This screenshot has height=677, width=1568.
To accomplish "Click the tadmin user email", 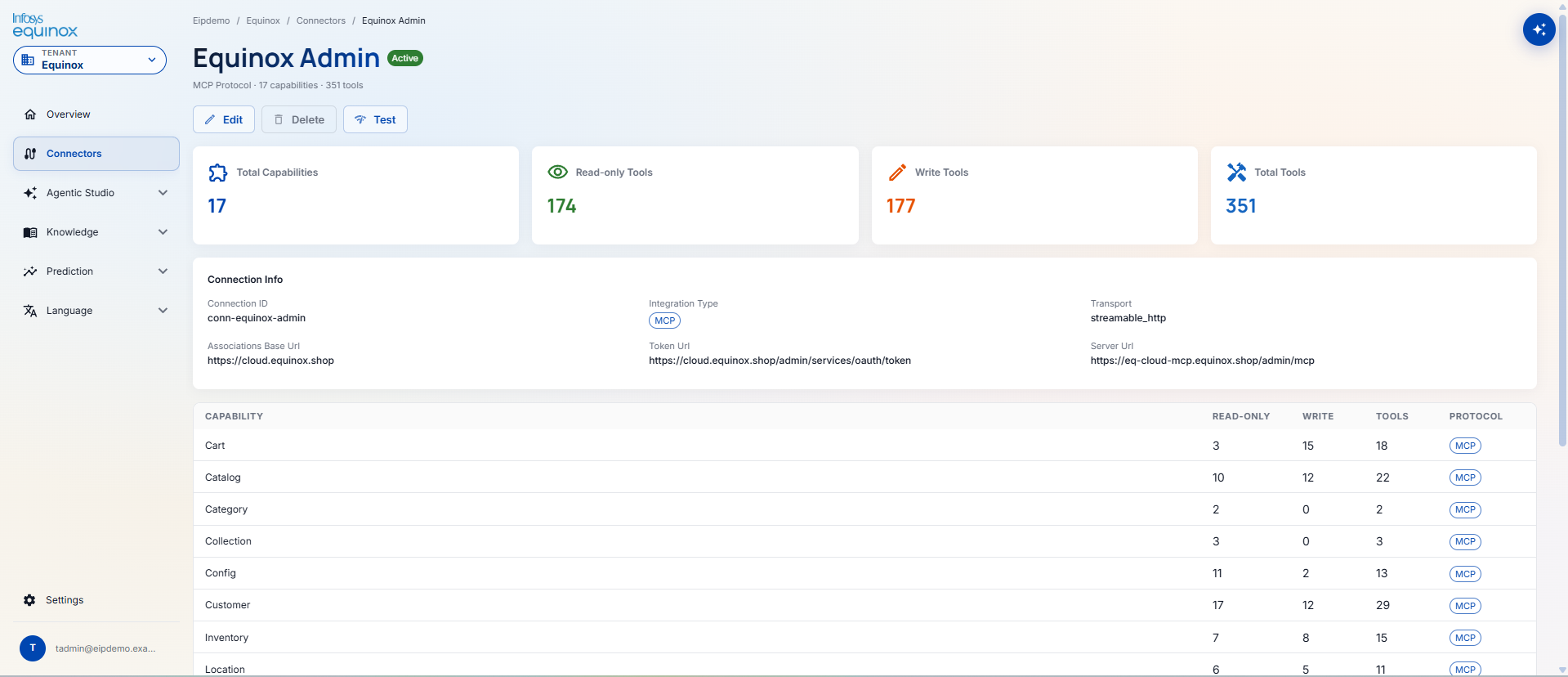I will [x=105, y=648].
